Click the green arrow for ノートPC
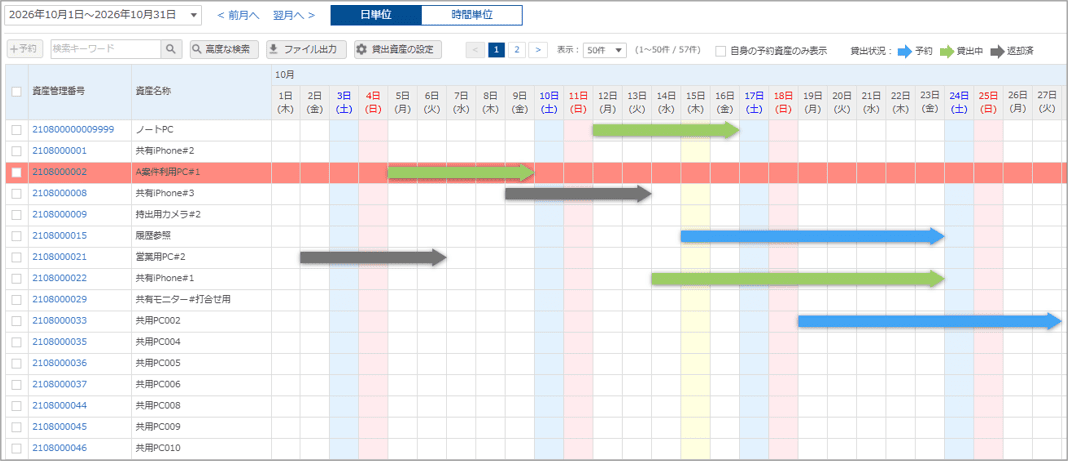 pyautogui.click(x=665, y=130)
